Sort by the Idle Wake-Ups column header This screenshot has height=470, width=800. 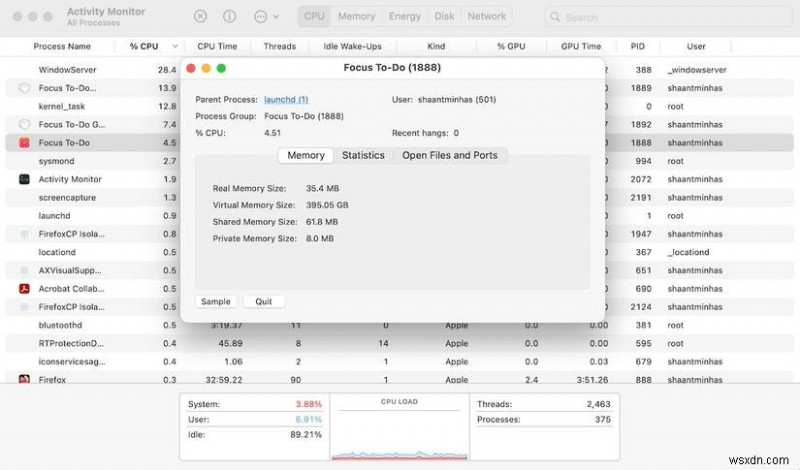[x=352, y=46]
